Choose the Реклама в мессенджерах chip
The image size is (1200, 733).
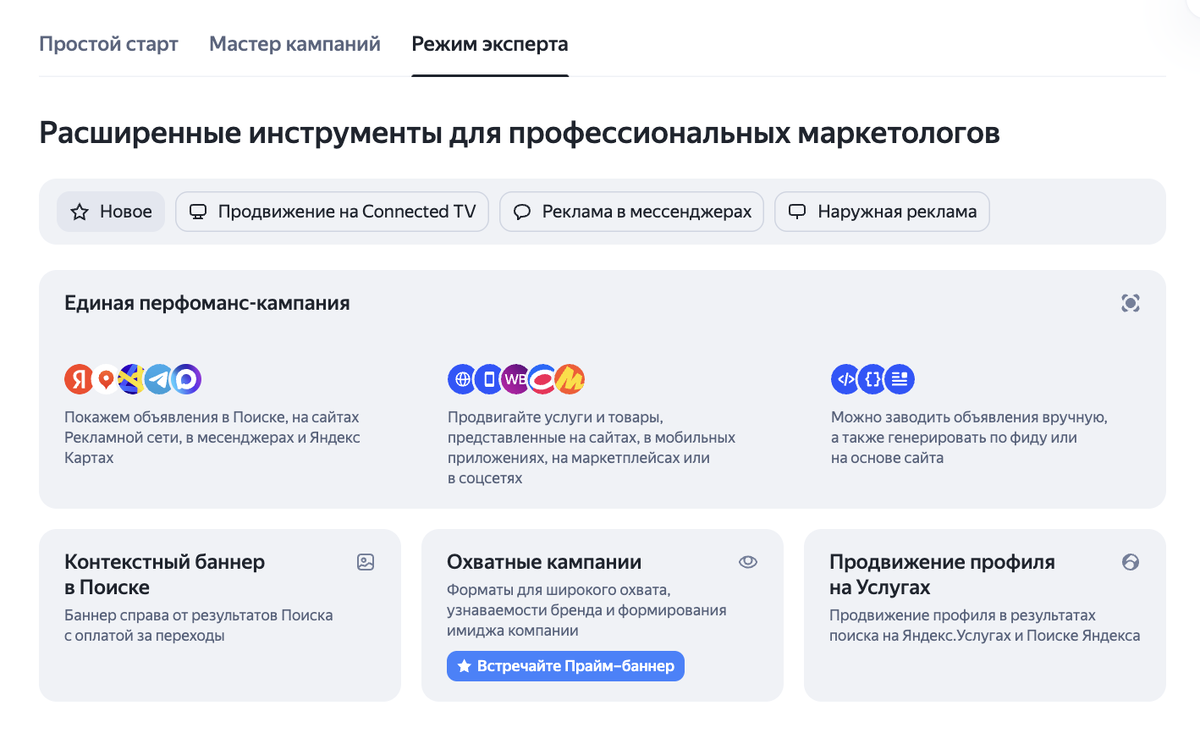(632, 212)
